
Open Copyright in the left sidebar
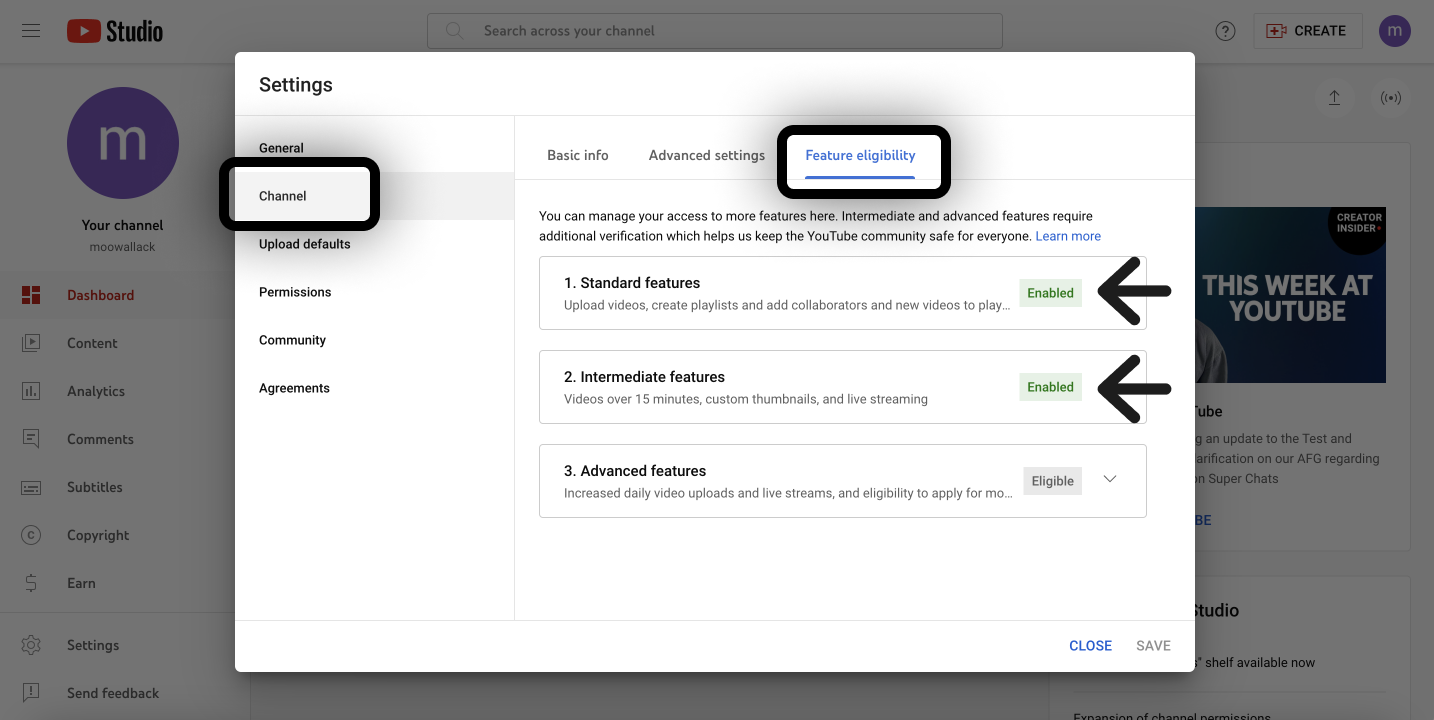point(97,535)
